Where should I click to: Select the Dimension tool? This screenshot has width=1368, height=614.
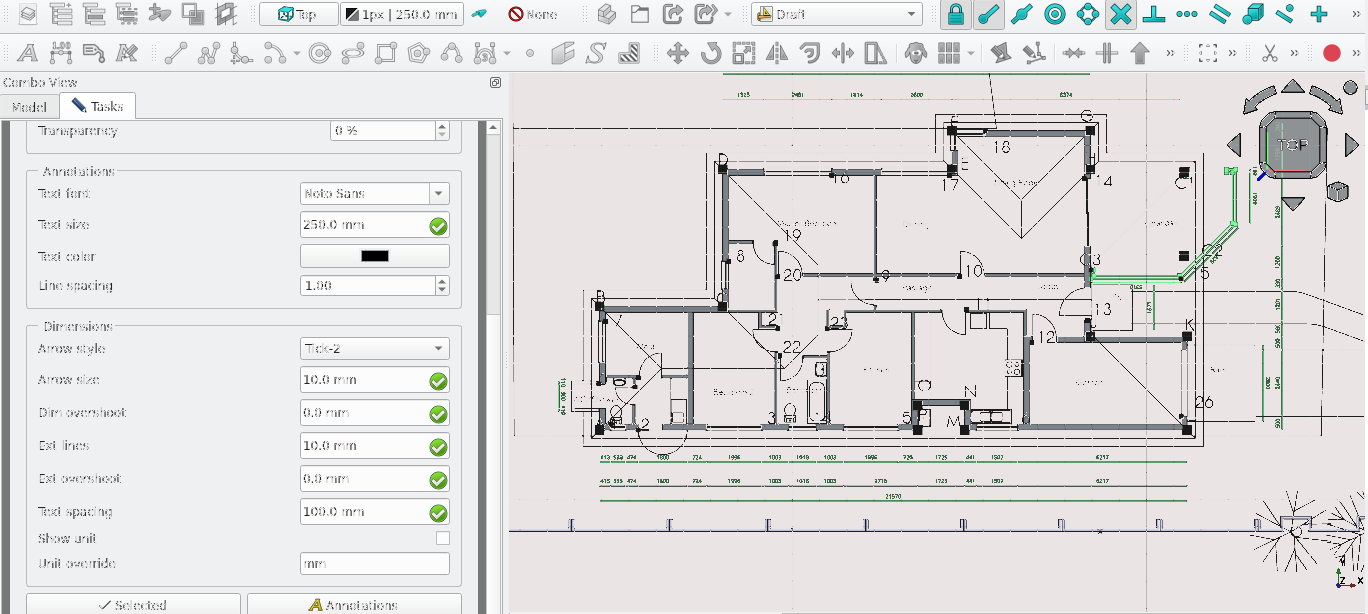[x=61, y=53]
